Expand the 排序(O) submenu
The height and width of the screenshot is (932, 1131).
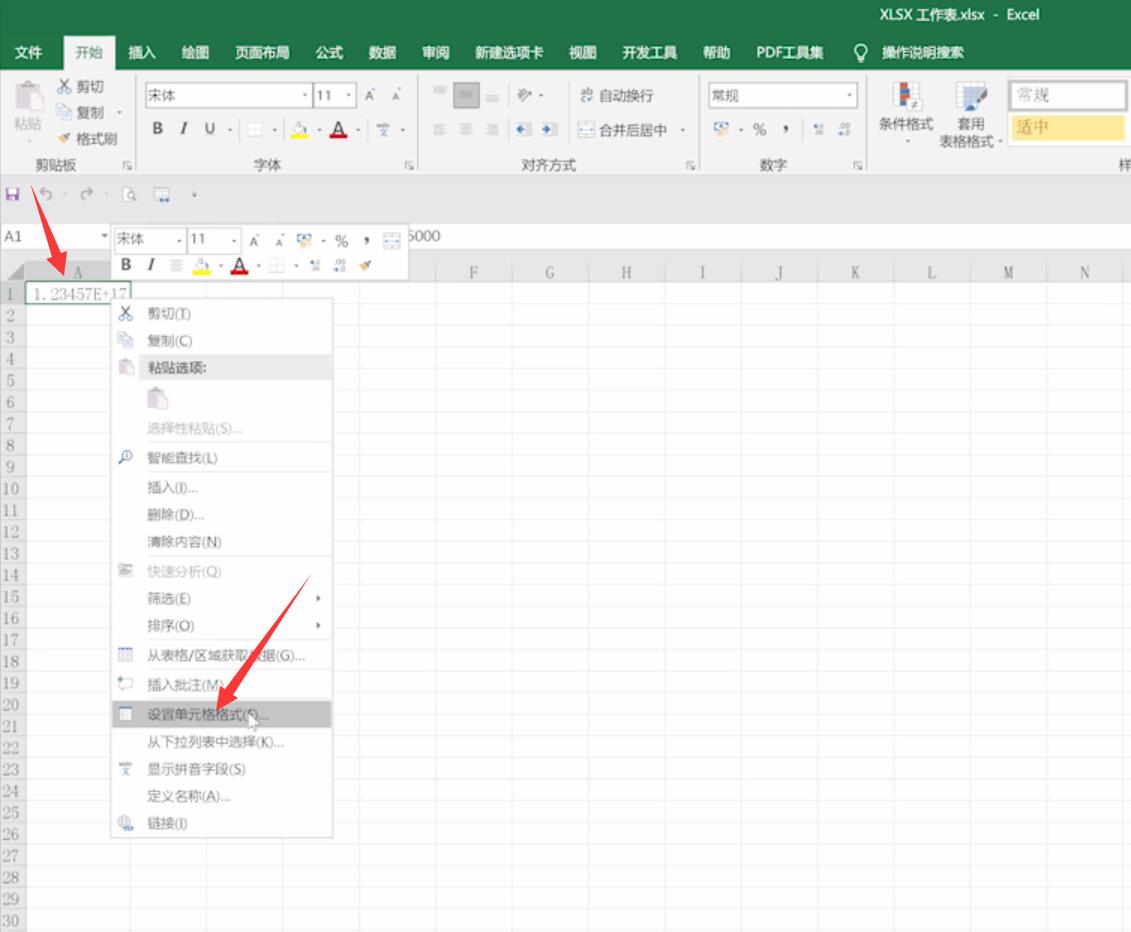222,625
